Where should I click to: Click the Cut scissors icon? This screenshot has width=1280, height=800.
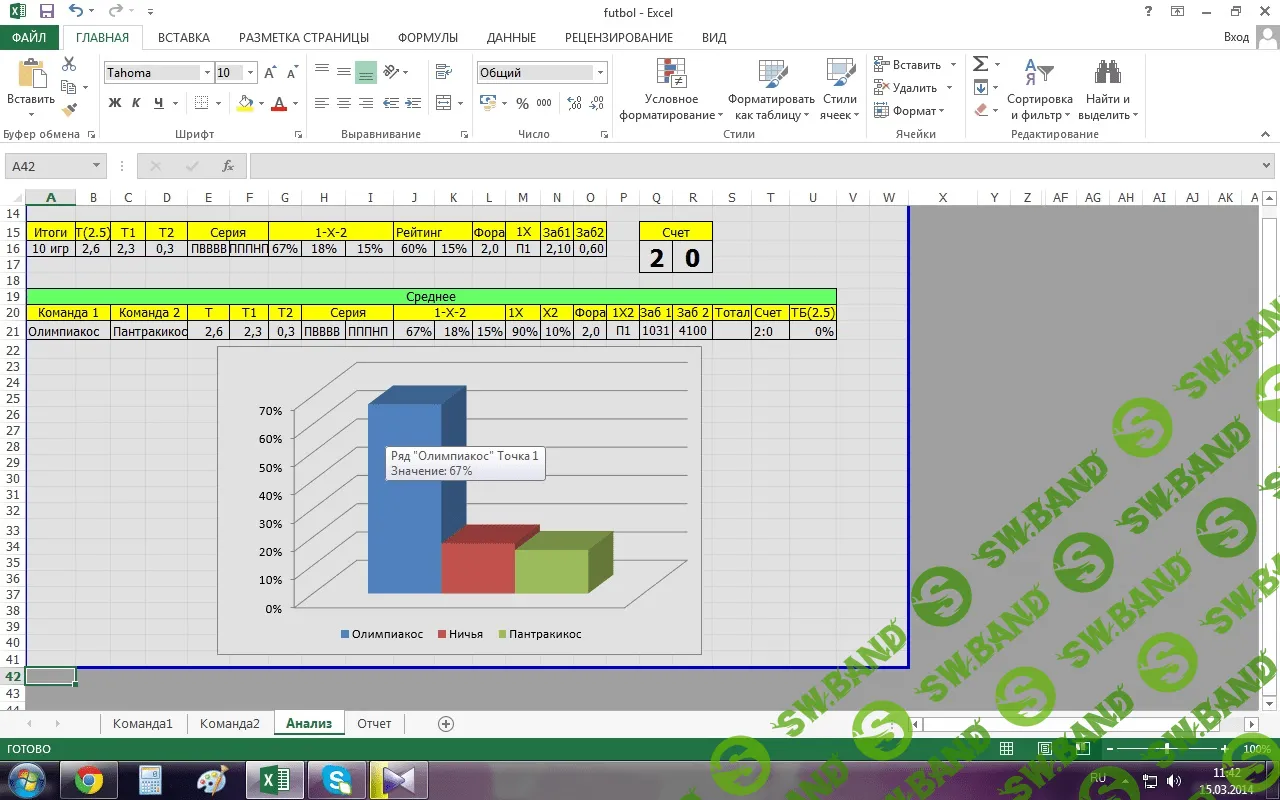[69, 64]
